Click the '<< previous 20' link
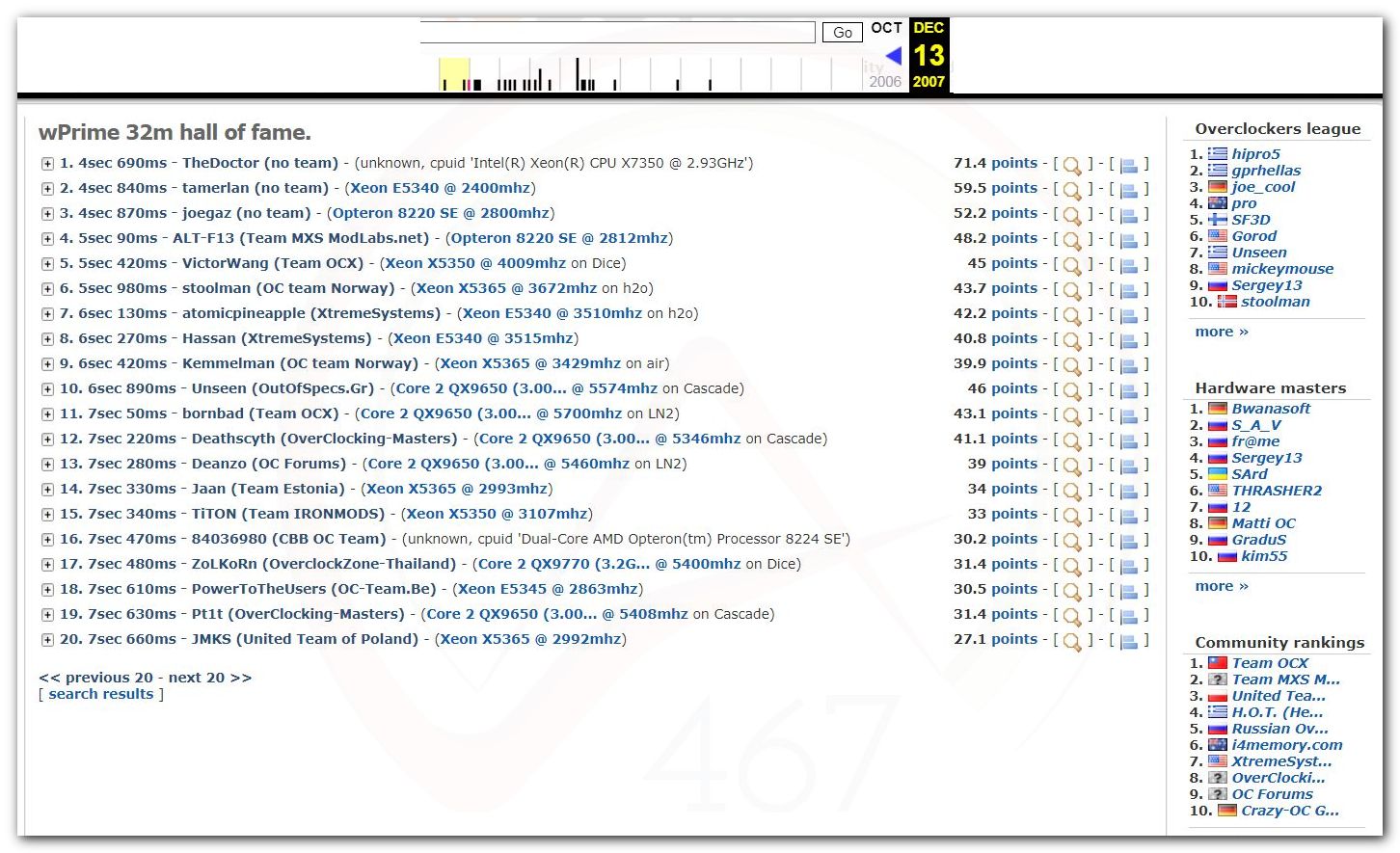Image resolution: width=1400 pixels, height=853 pixels. point(96,678)
